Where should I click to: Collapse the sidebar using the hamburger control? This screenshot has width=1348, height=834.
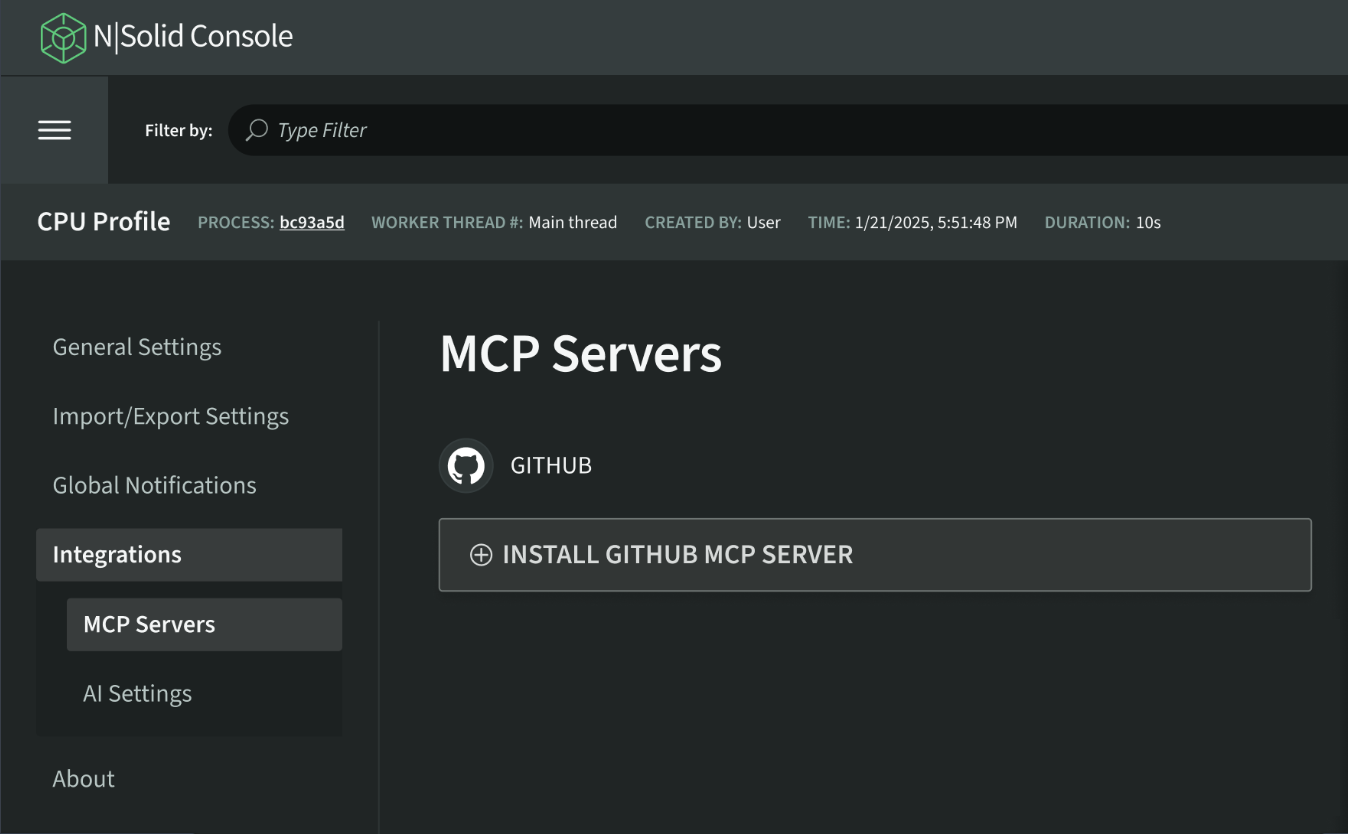pos(55,130)
